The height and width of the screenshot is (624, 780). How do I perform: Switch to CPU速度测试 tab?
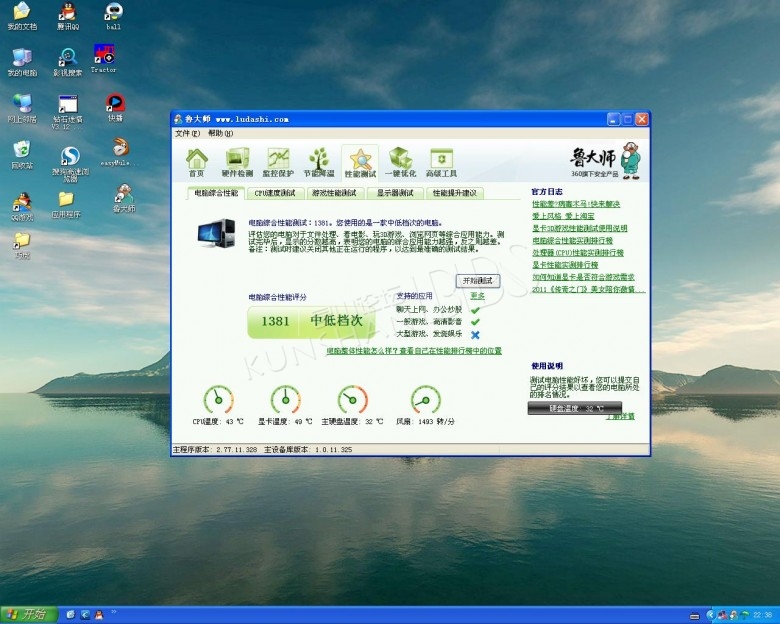point(275,193)
